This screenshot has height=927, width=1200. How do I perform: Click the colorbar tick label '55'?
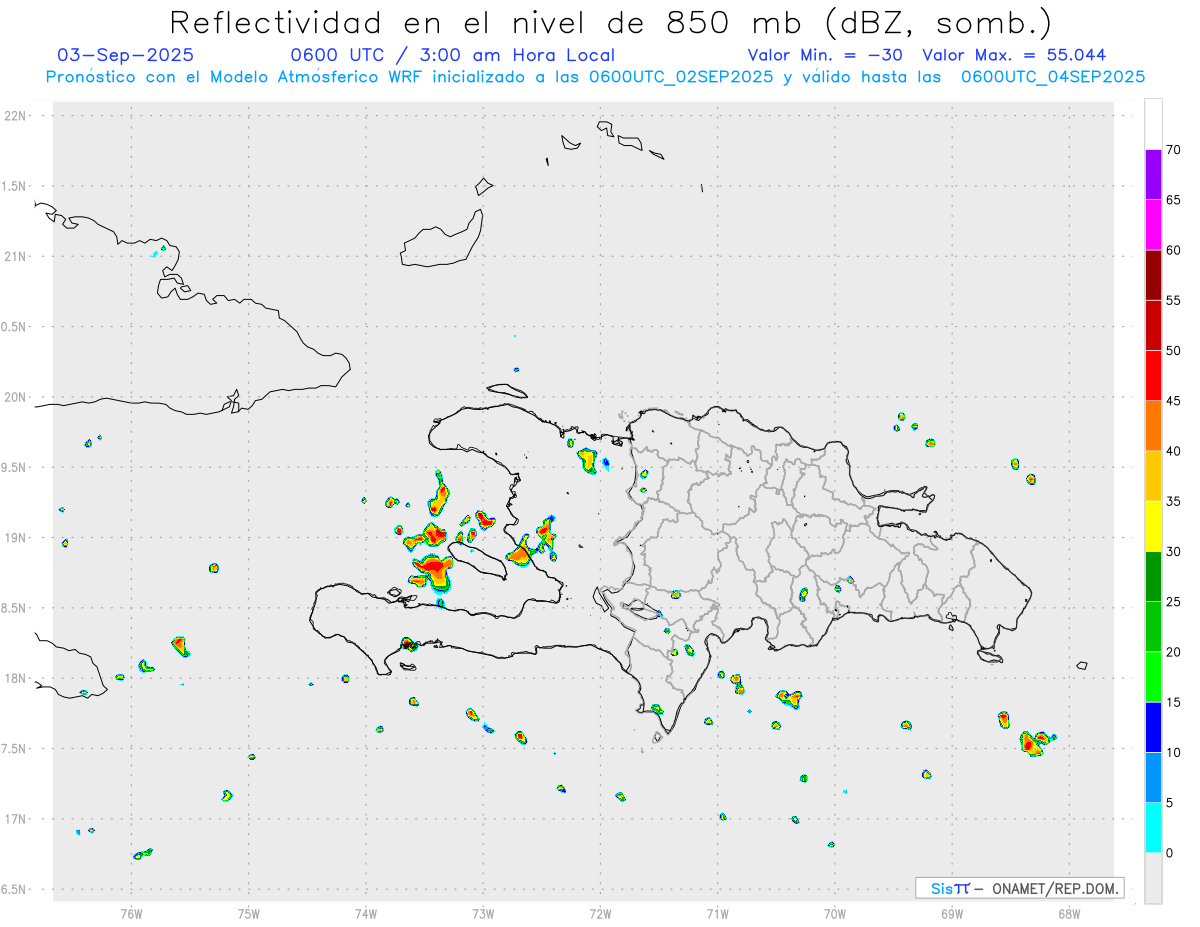point(1173,300)
